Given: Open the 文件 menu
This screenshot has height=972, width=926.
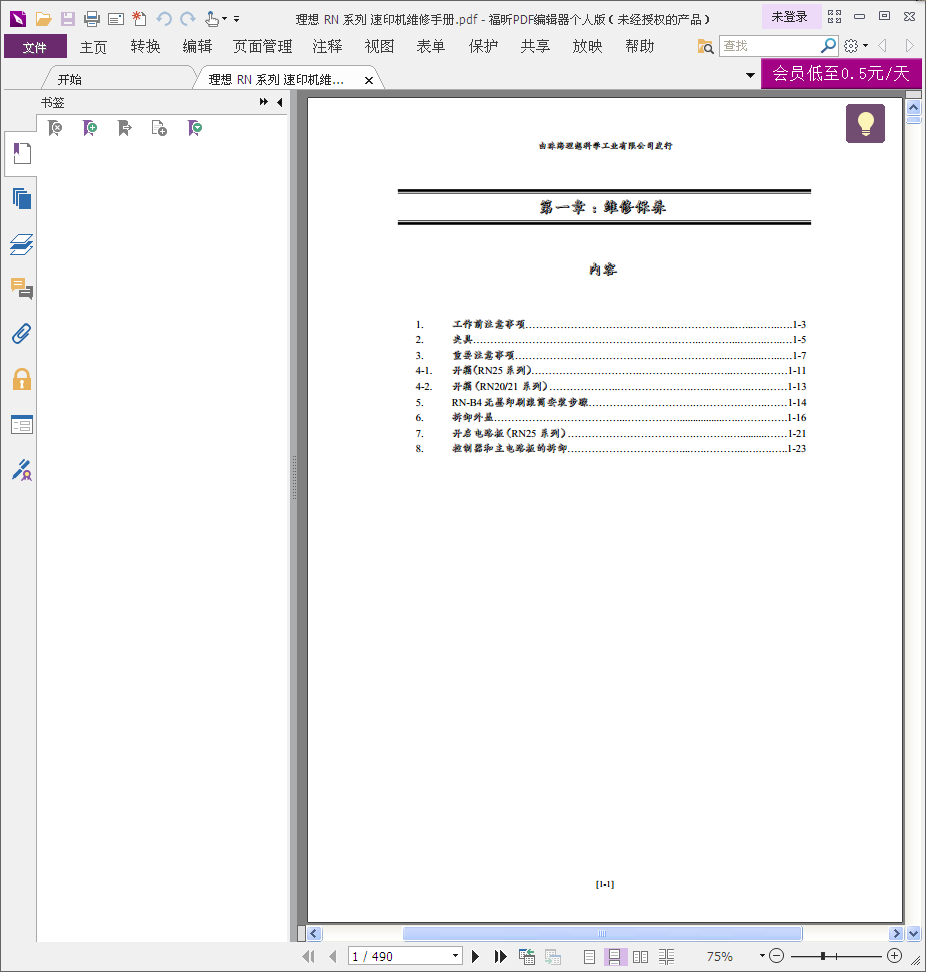Looking at the screenshot, I should pyautogui.click(x=35, y=46).
